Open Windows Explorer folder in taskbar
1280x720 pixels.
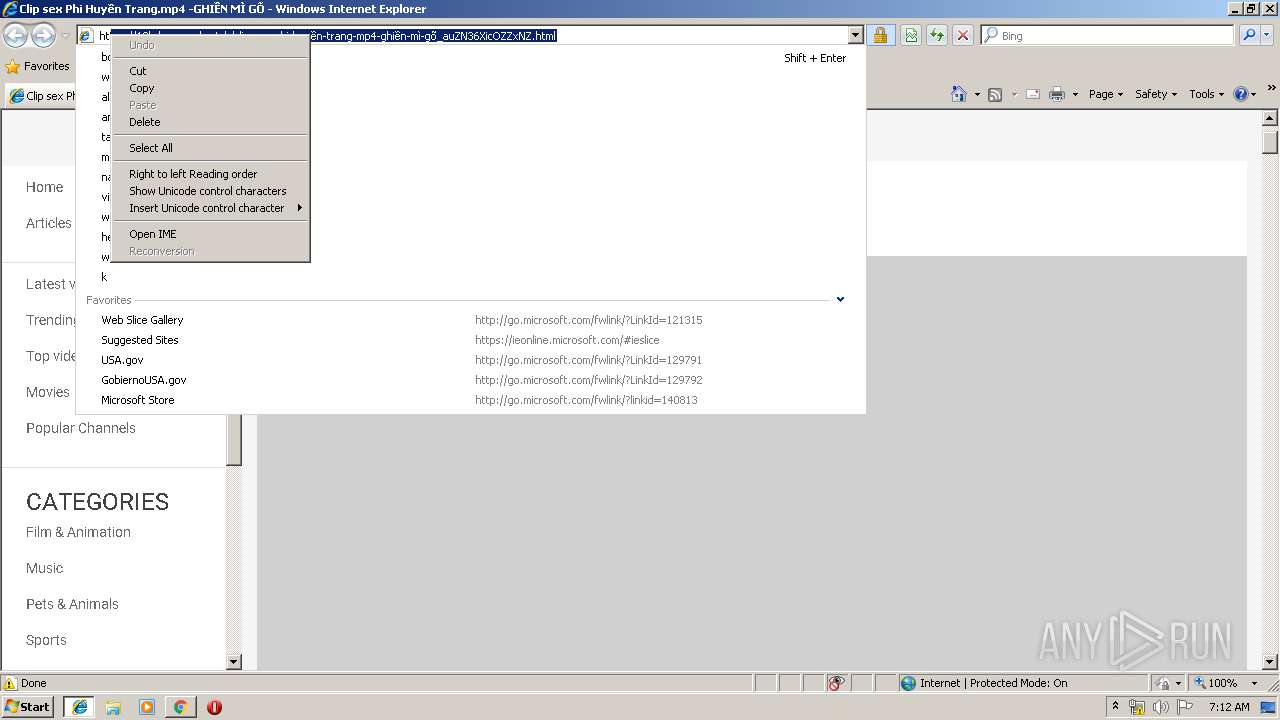point(113,707)
